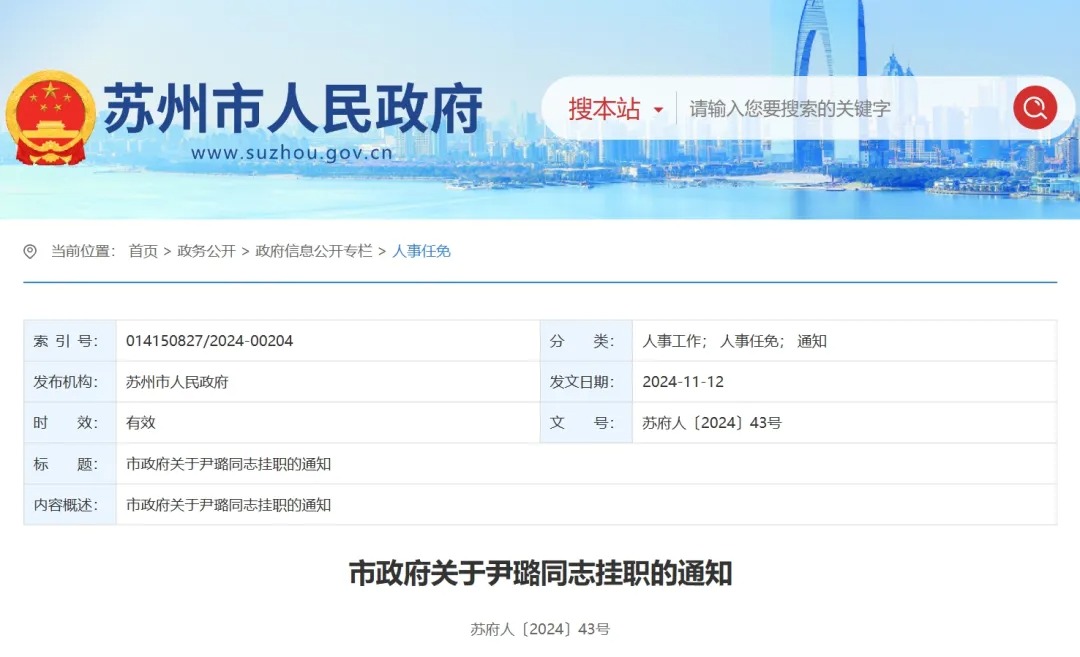Open the 政府信息公开专栏 navigation link
This screenshot has width=1080, height=657.
312,251
